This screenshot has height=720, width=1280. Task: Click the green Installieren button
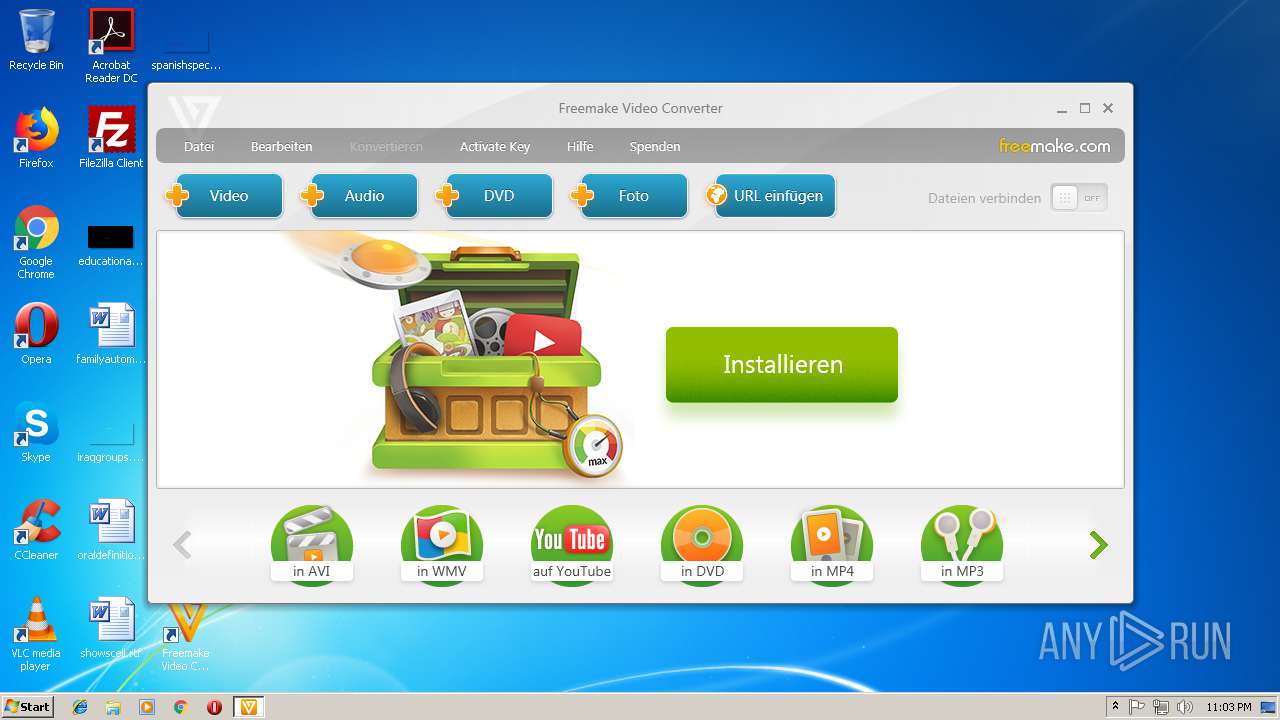[x=782, y=365]
